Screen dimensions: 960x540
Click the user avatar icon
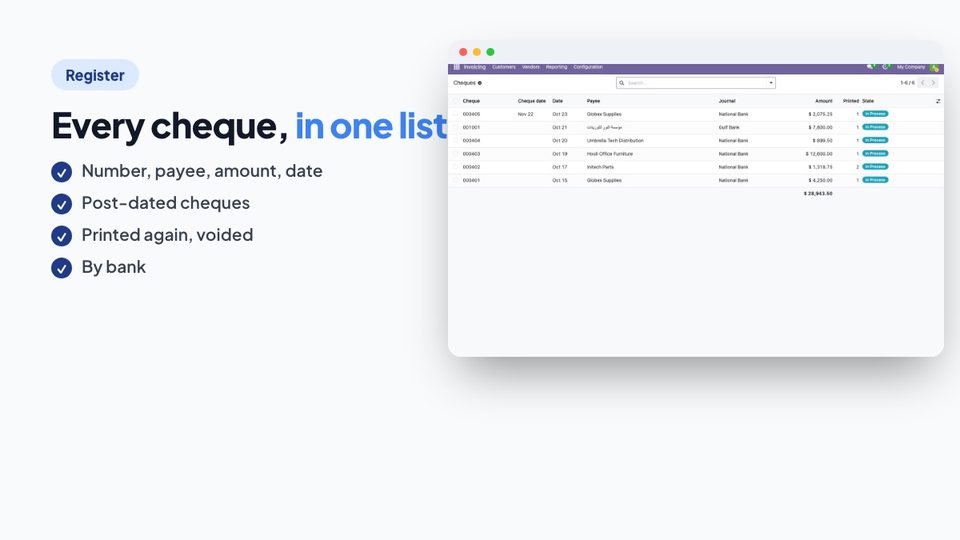click(x=934, y=67)
